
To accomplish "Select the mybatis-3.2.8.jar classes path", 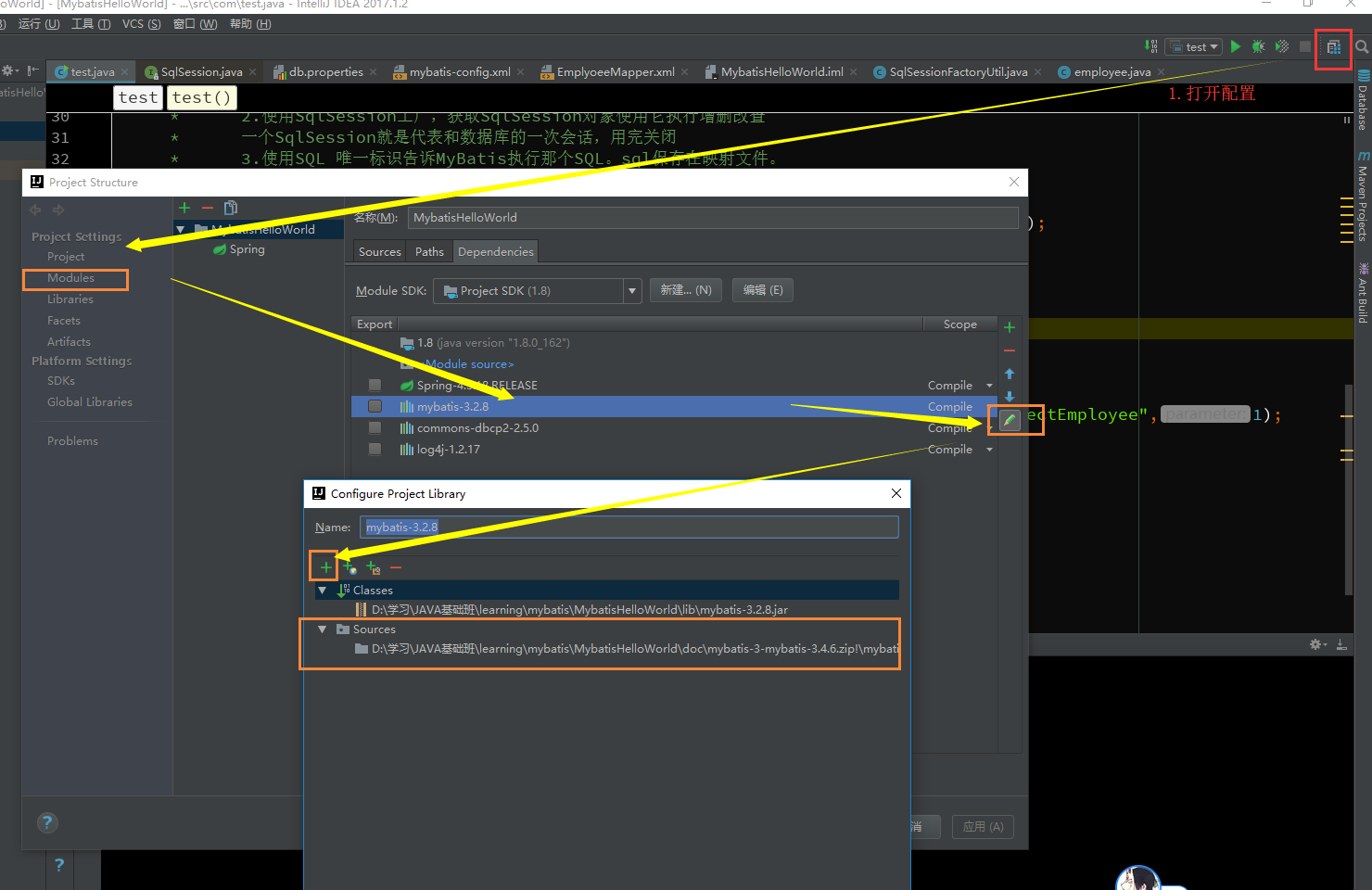I will tap(579, 610).
